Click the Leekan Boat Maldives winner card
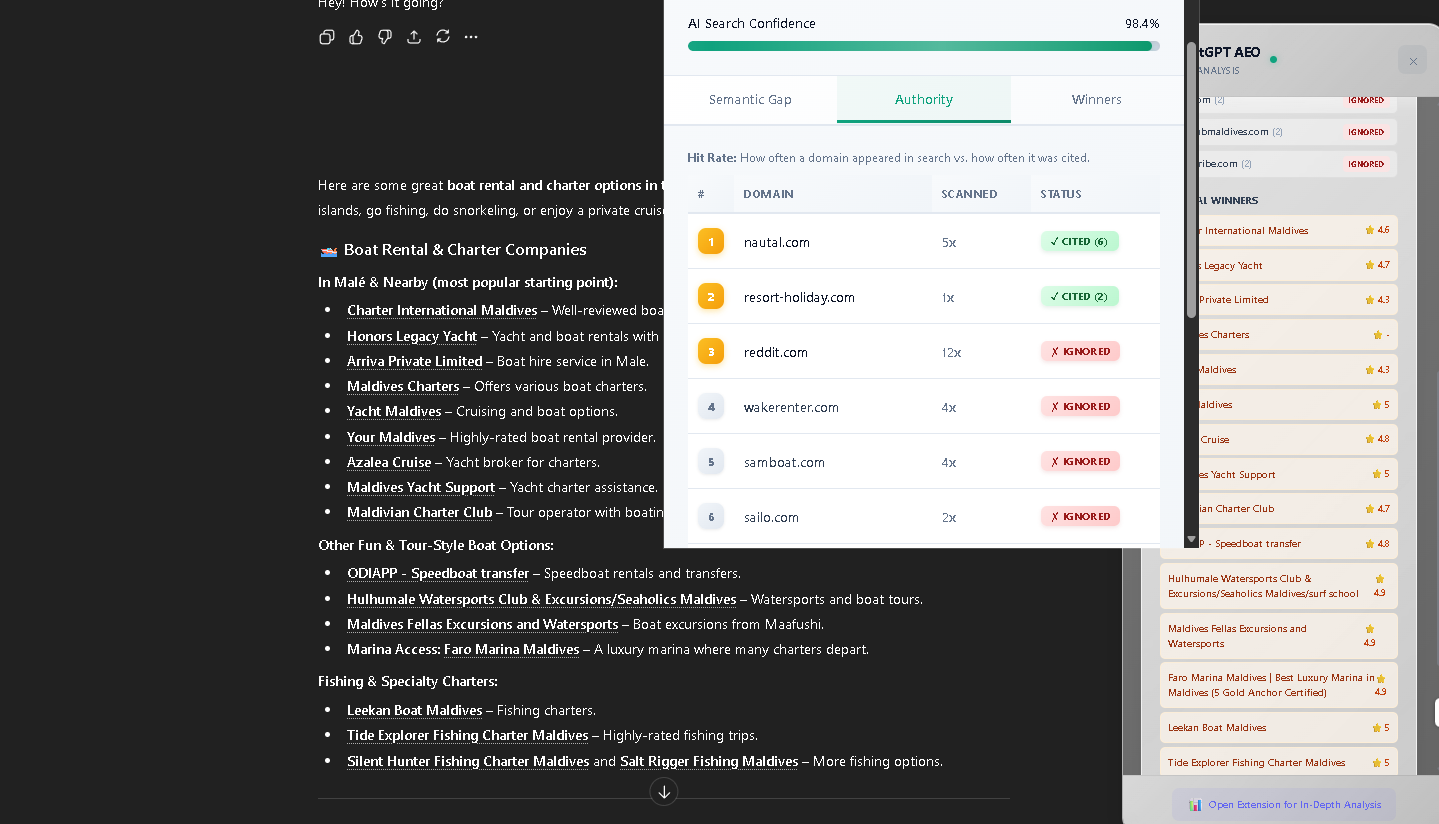Image resolution: width=1439 pixels, height=824 pixels. coord(1277,728)
